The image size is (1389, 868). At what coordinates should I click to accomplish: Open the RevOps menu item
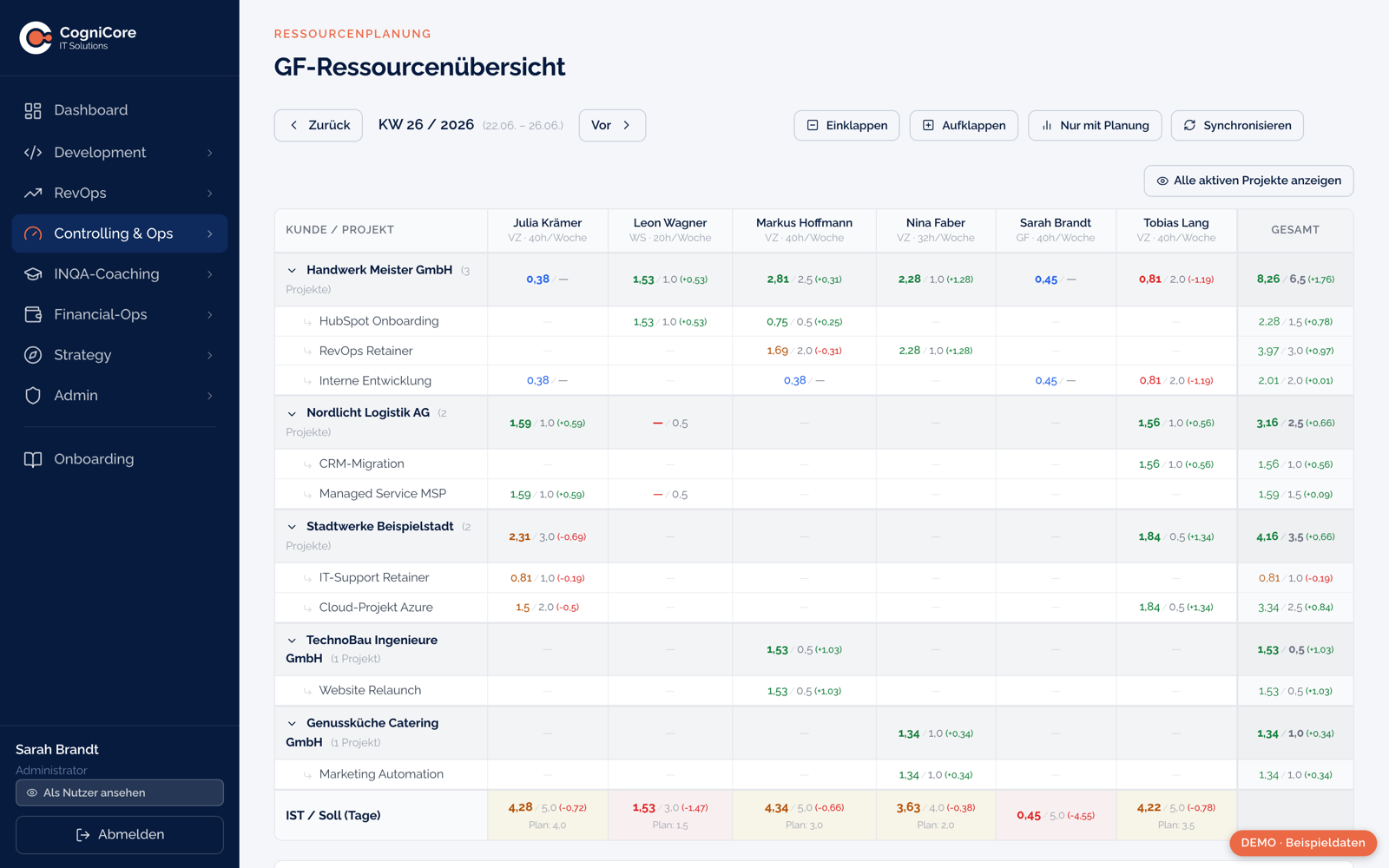120,193
